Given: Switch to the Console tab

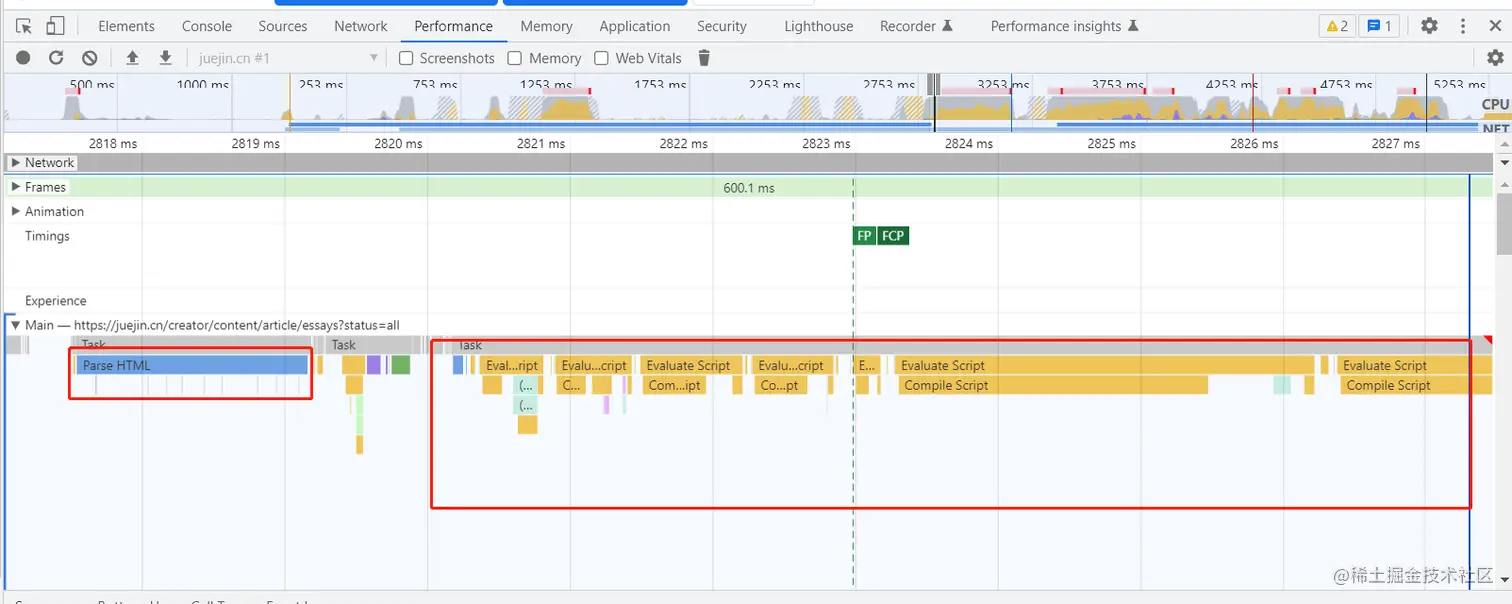Looking at the screenshot, I should [x=207, y=26].
